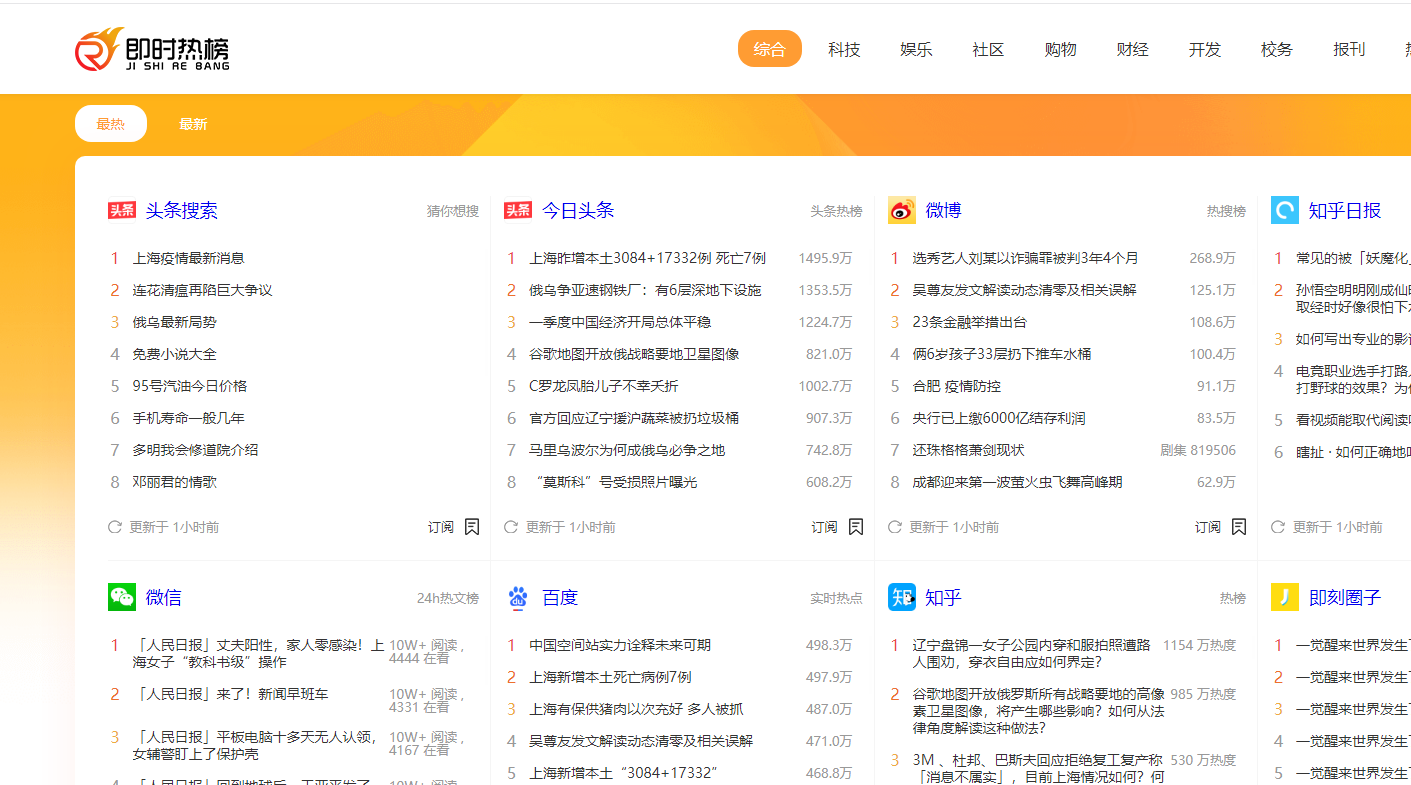1411x785 pixels.
Task: Click the 即刻圈子 logo icon
Action: click(x=1284, y=597)
